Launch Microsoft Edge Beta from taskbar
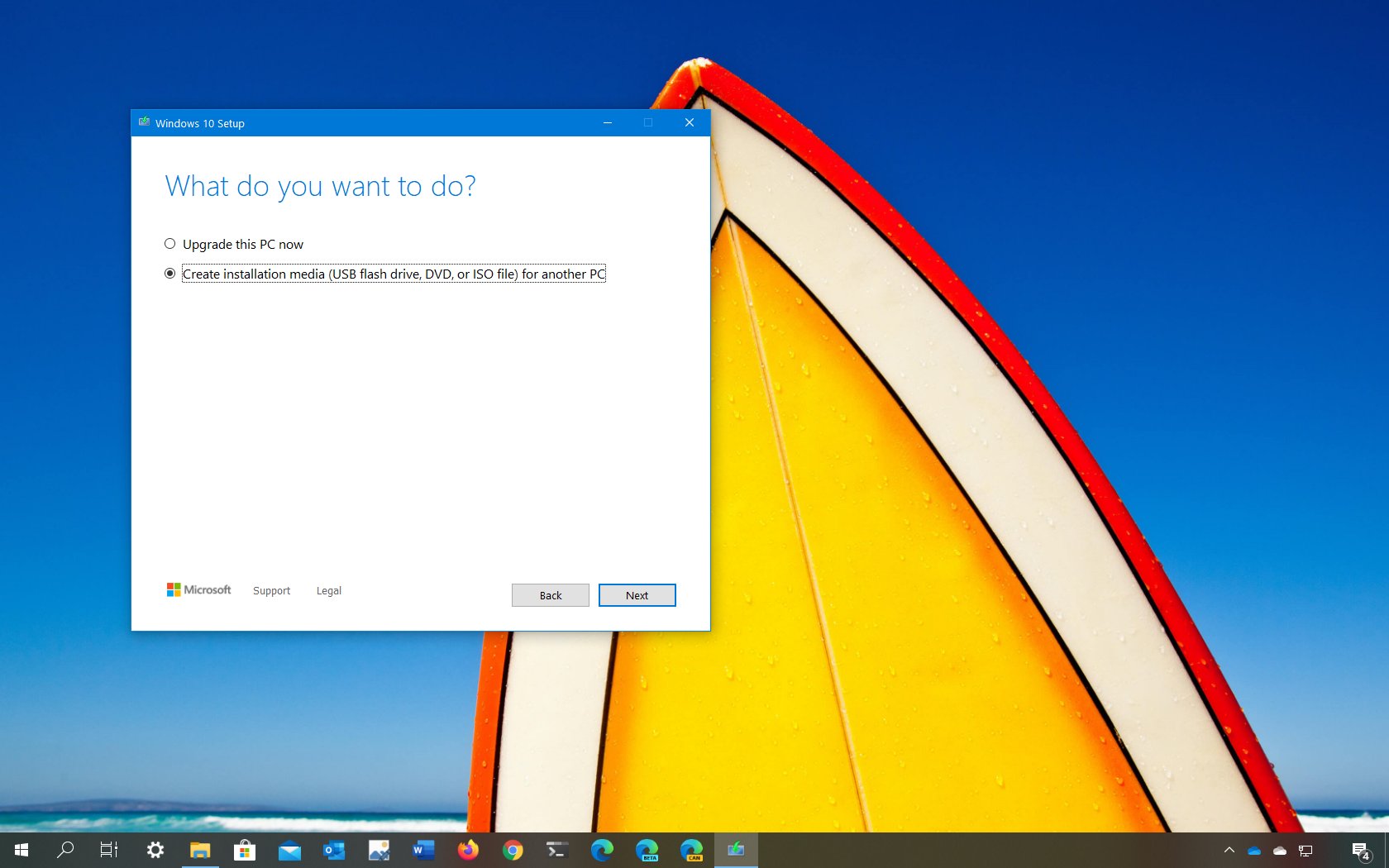The height and width of the screenshot is (868, 1389). pos(647,850)
